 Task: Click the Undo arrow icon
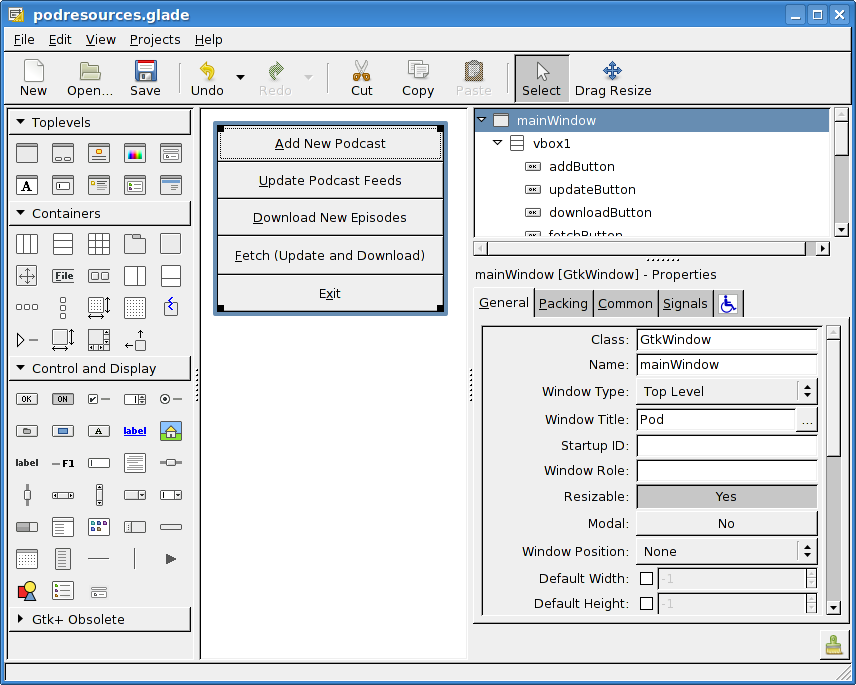click(x=207, y=72)
